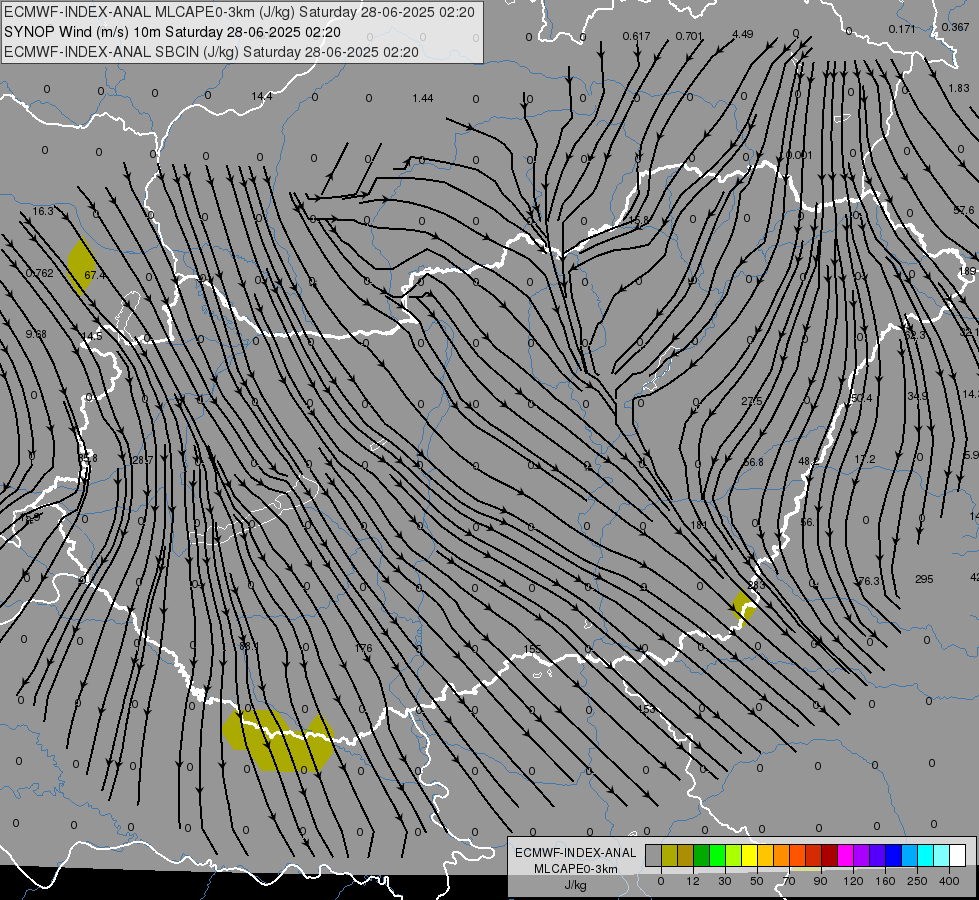
Task: Click the pure blue legend swatch
Action: coord(893,856)
